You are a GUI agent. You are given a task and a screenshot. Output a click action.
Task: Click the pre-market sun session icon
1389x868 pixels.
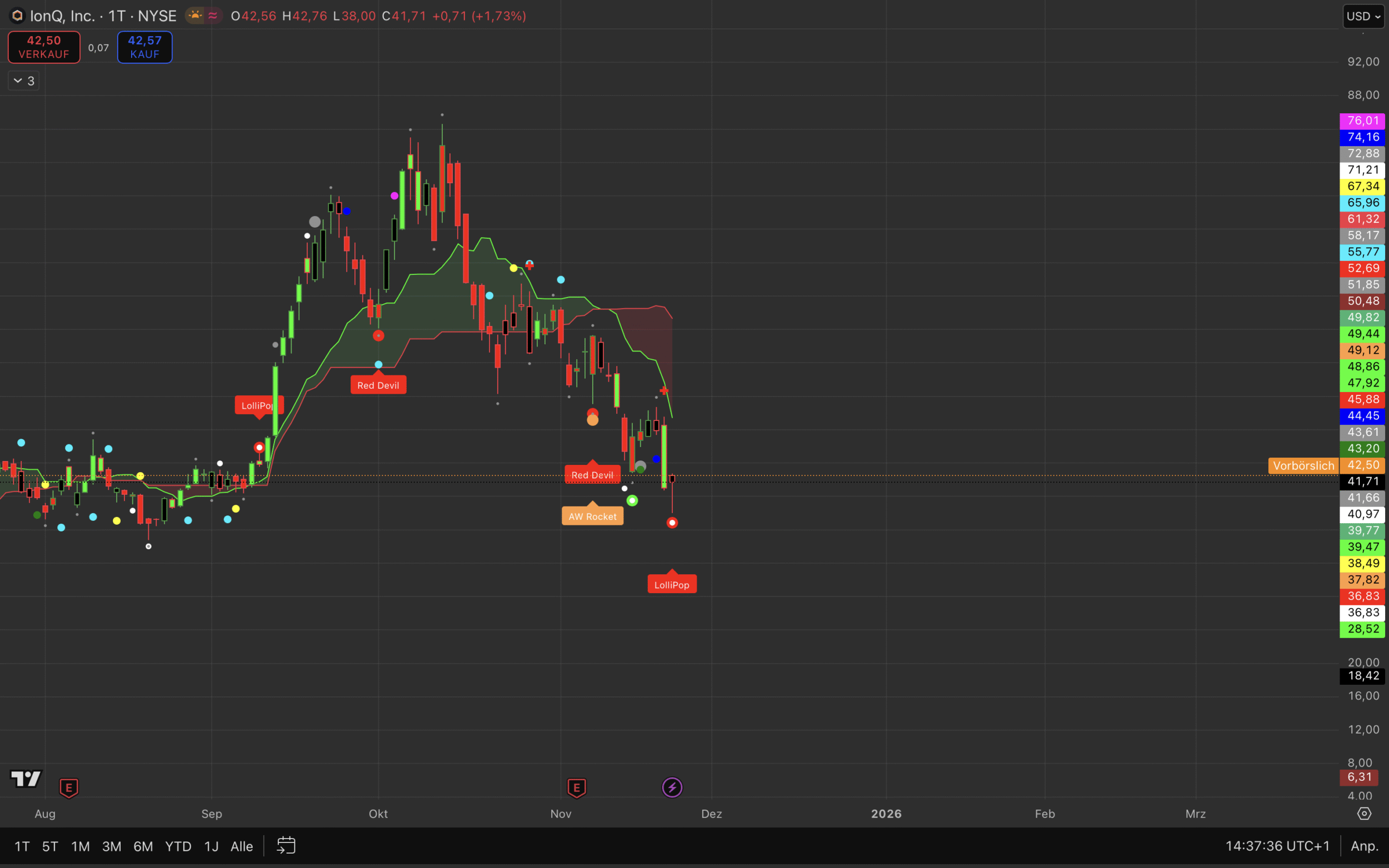coord(195,16)
